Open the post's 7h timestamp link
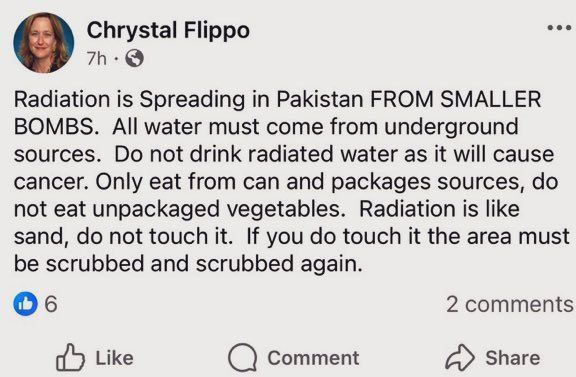 click(x=97, y=58)
